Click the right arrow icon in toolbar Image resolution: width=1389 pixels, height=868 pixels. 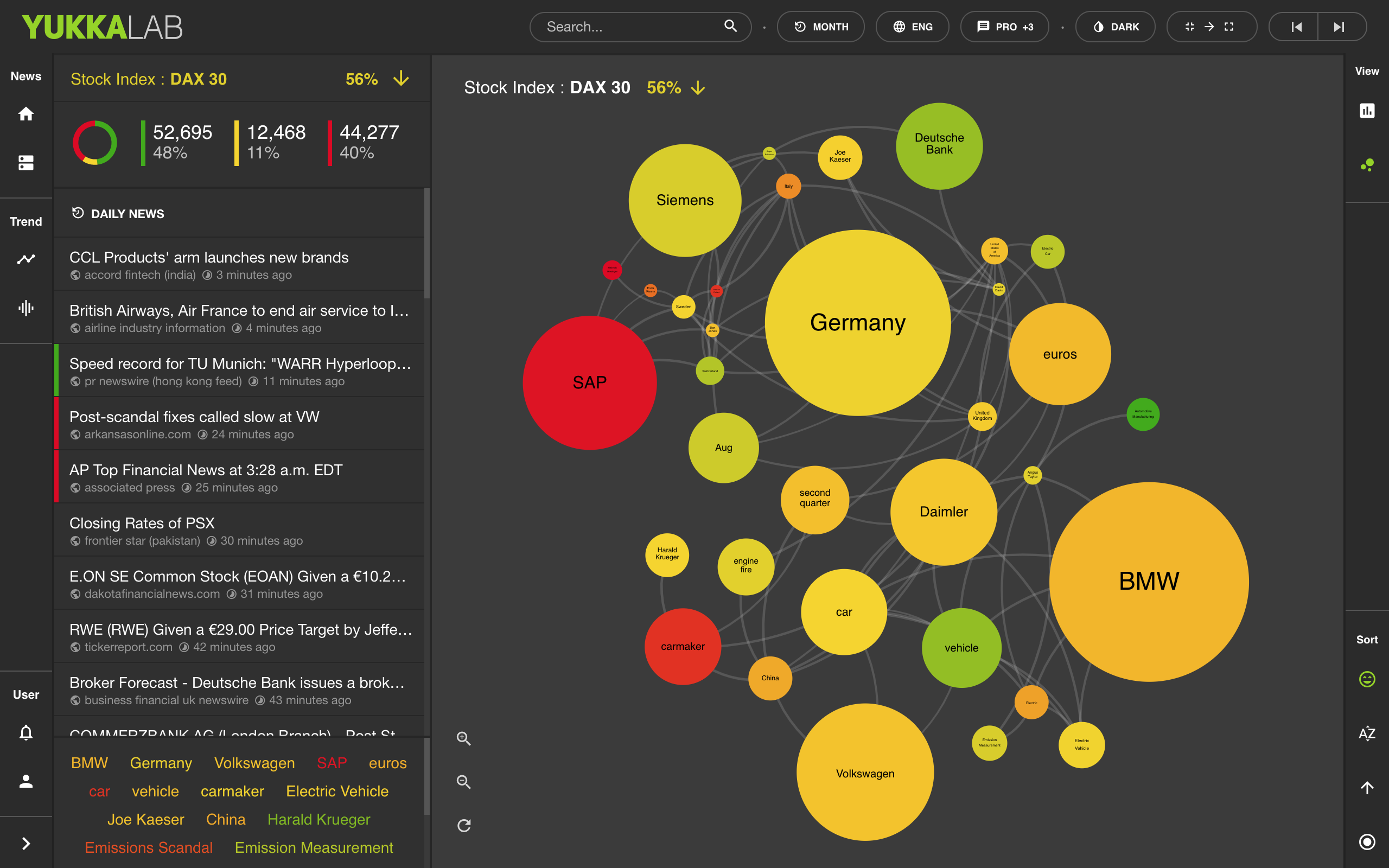coord(1209,27)
